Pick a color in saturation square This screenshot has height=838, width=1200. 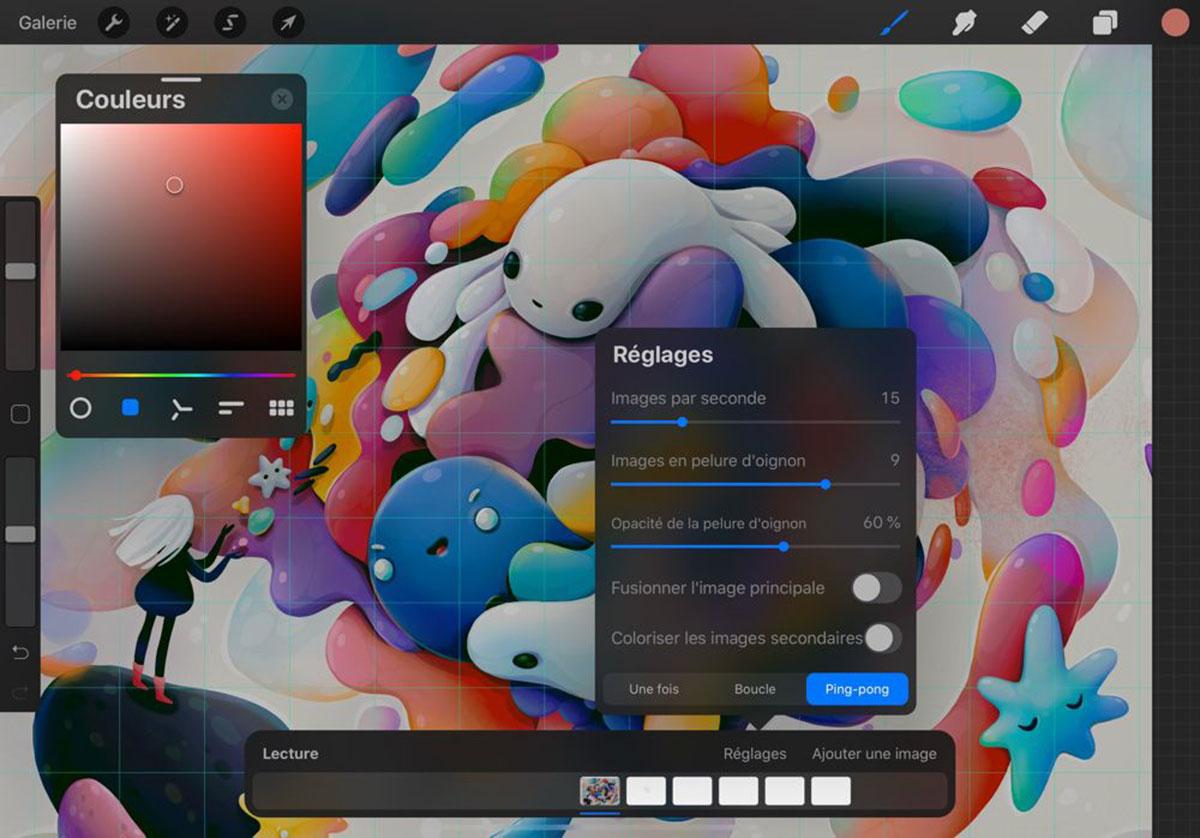point(181,237)
